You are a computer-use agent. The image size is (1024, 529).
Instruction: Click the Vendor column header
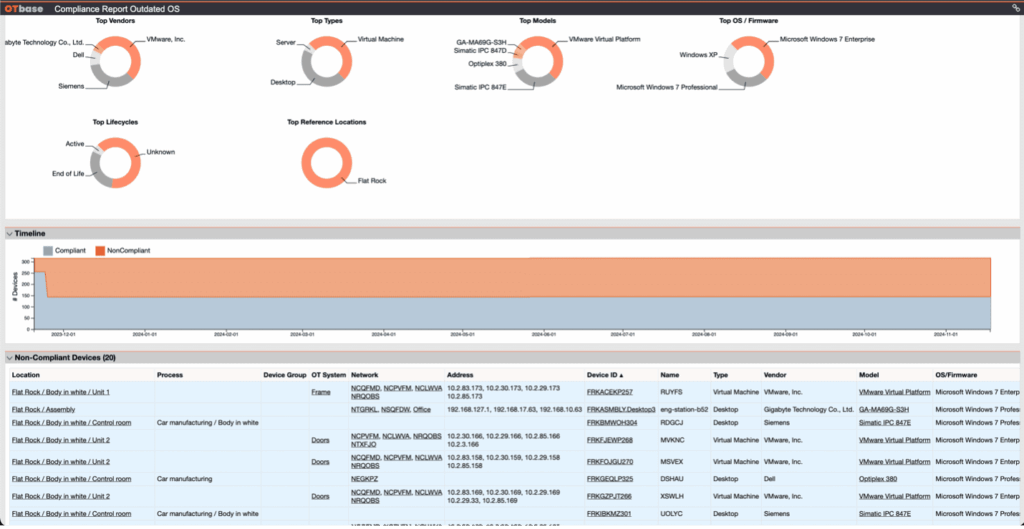776,375
